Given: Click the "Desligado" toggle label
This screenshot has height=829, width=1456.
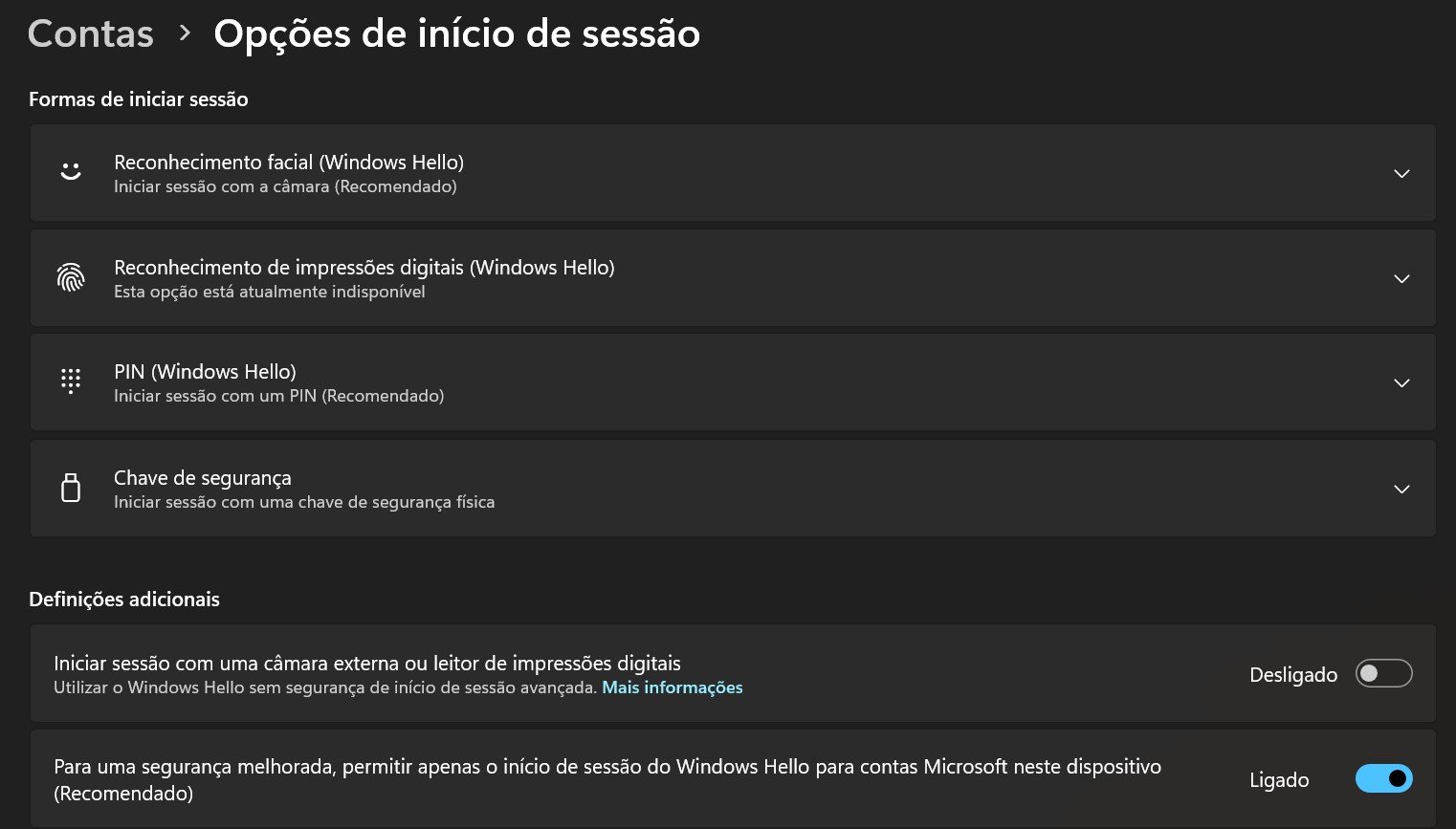Looking at the screenshot, I should [x=1292, y=675].
